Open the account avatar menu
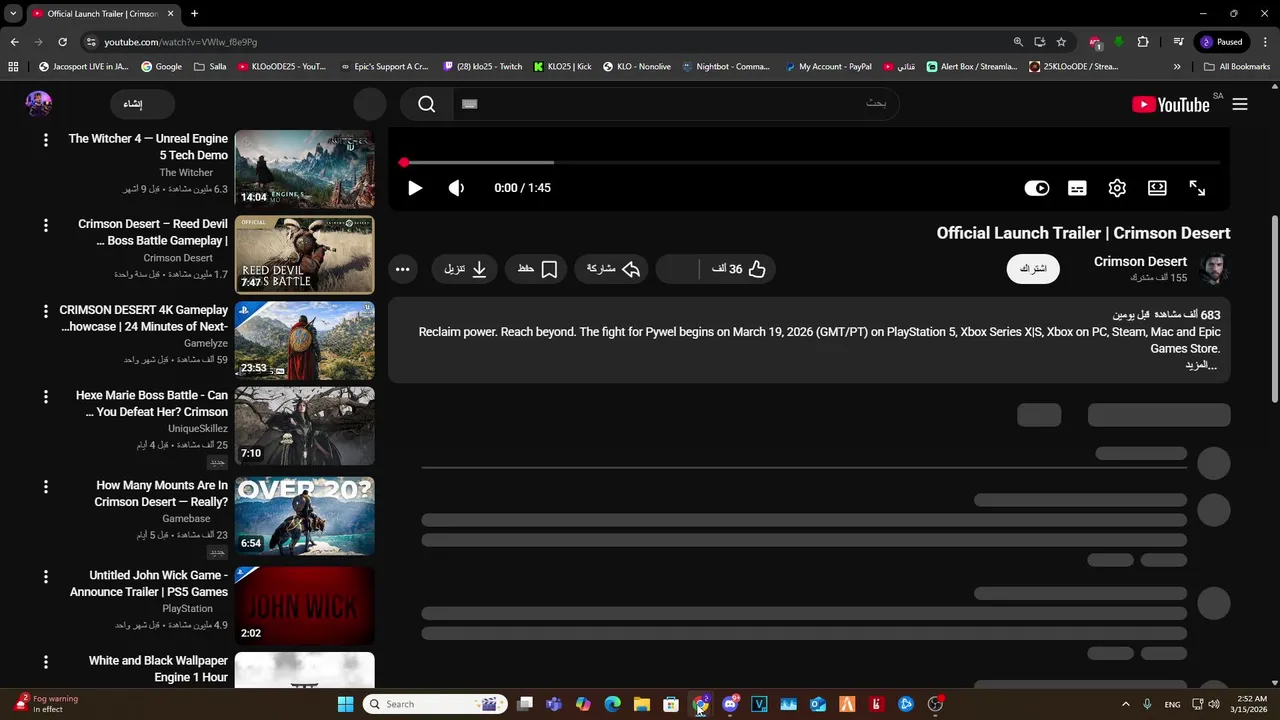Image resolution: width=1280 pixels, height=720 pixels. pos(38,104)
